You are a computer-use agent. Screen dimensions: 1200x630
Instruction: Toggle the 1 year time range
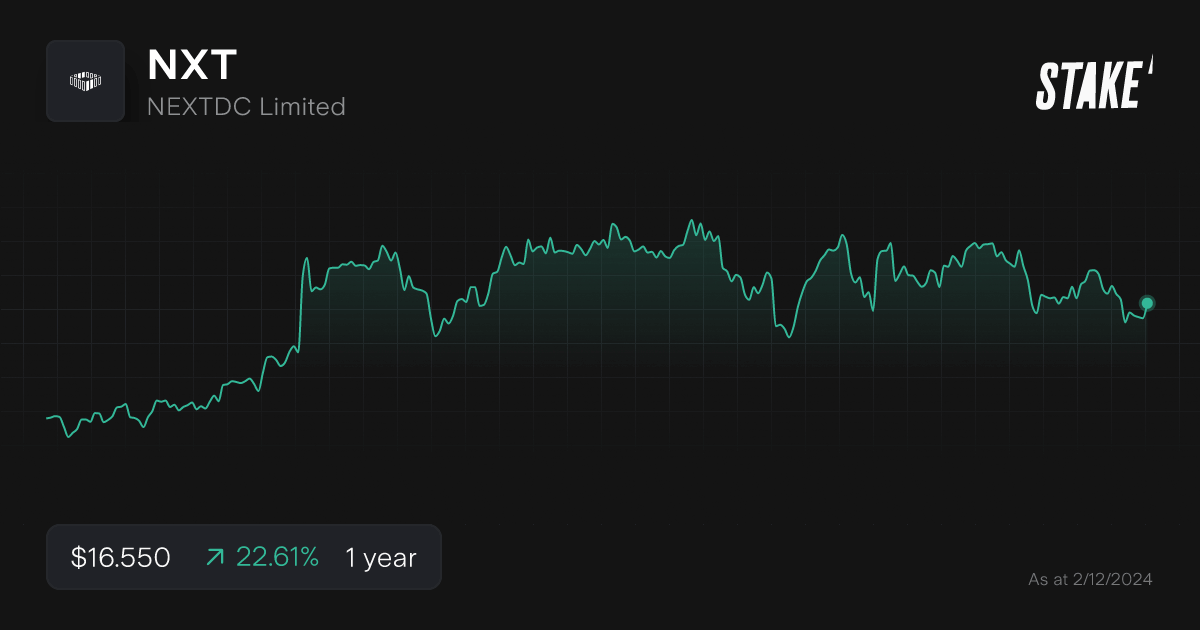[380, 557]
